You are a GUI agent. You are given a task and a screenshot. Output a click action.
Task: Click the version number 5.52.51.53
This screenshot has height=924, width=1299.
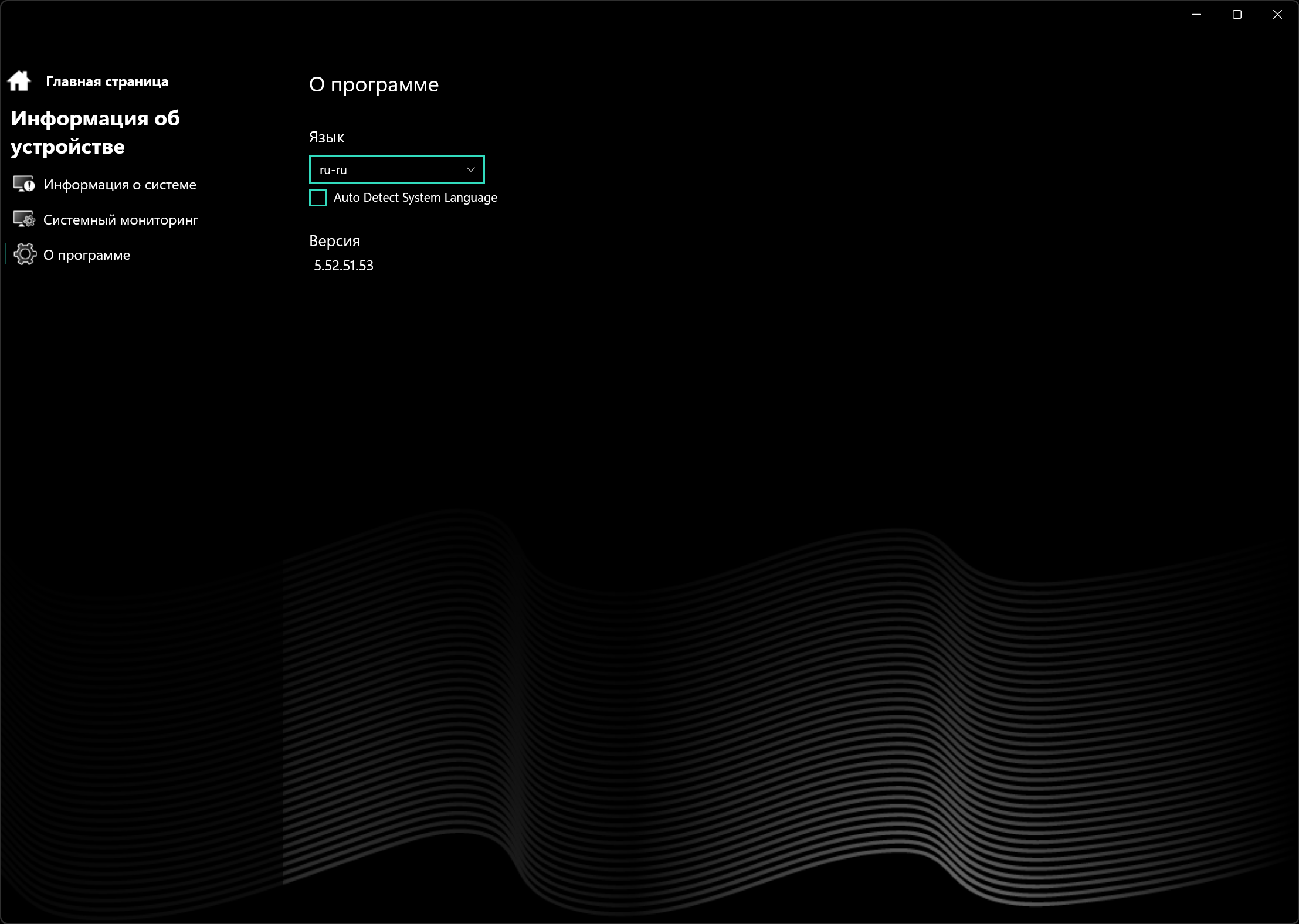pos(344,266)
